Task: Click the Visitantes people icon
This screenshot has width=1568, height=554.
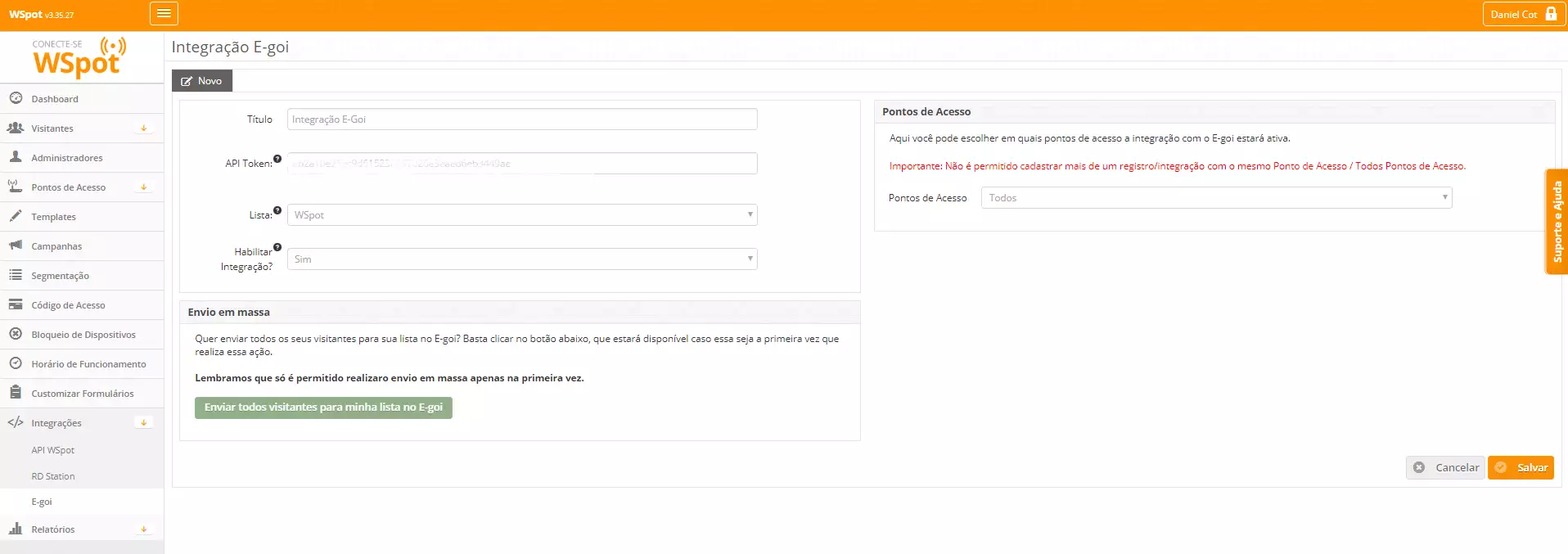Action: [16, 128]
